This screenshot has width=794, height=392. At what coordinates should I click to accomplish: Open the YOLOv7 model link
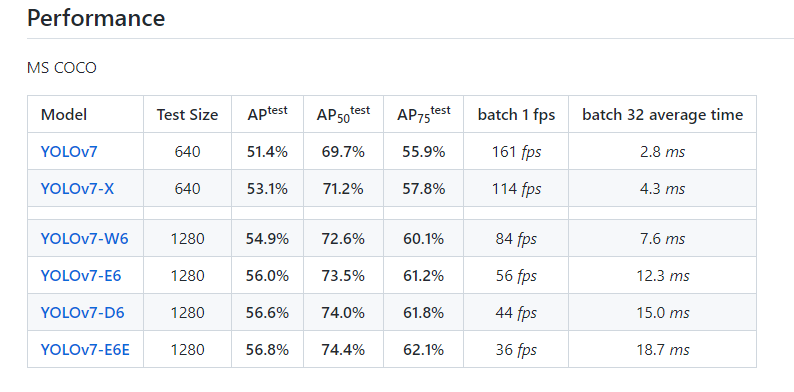(68, 151)
